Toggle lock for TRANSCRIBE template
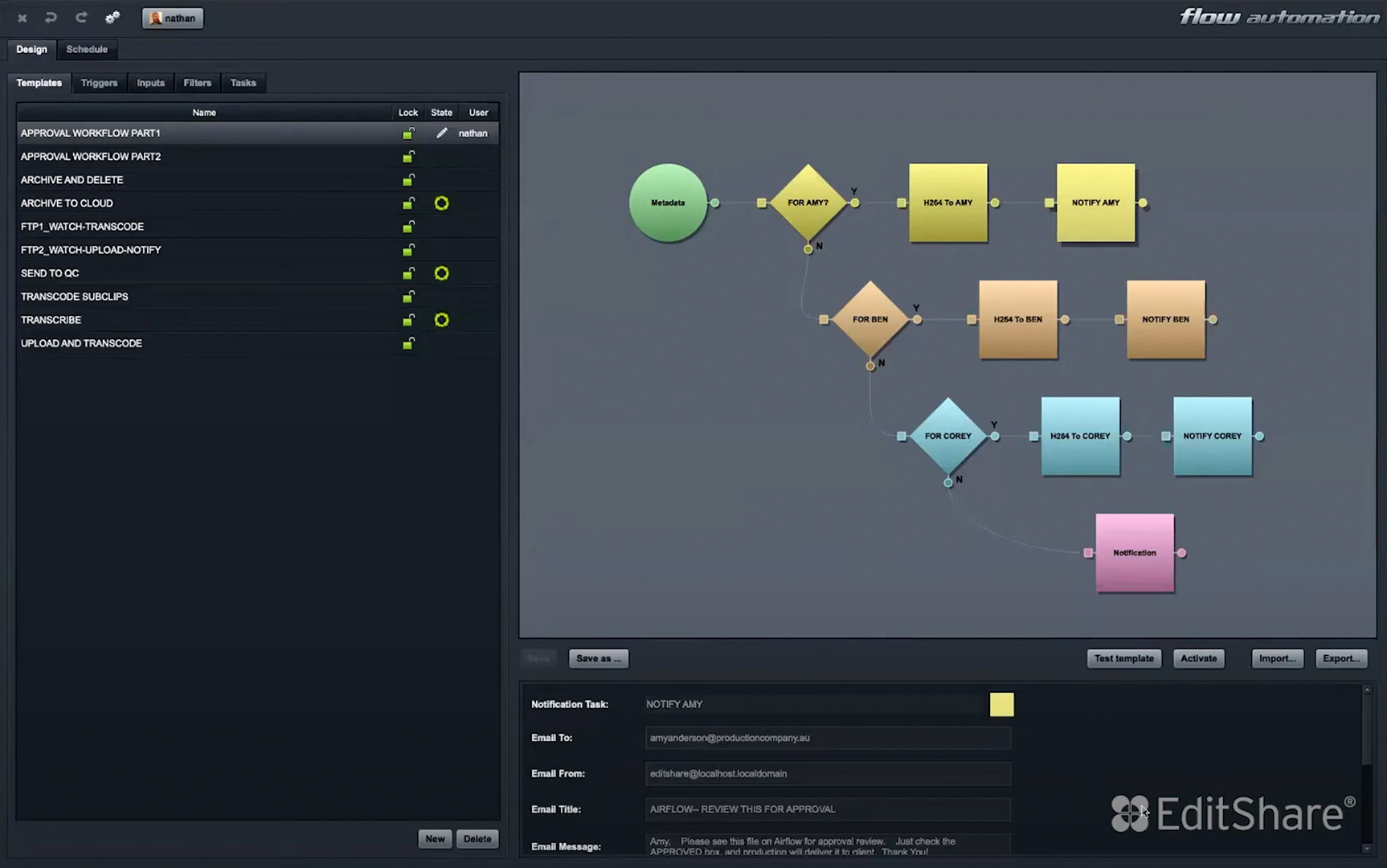The width and height of the screenshot is (1387, 868). click(x=408, y=320)
